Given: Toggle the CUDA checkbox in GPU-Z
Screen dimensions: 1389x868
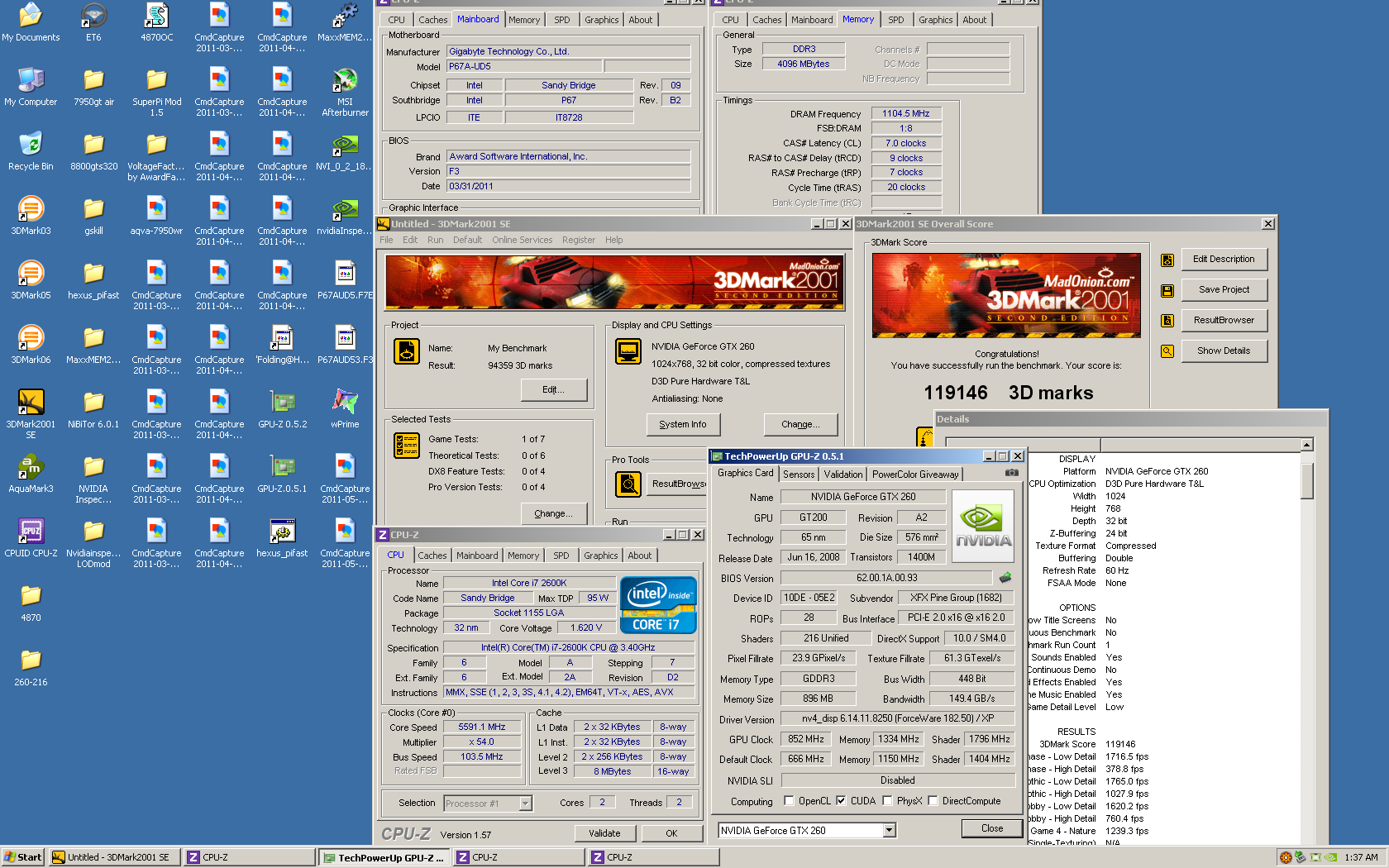Looking at the screenshot, I should click(x=841, y=800).
